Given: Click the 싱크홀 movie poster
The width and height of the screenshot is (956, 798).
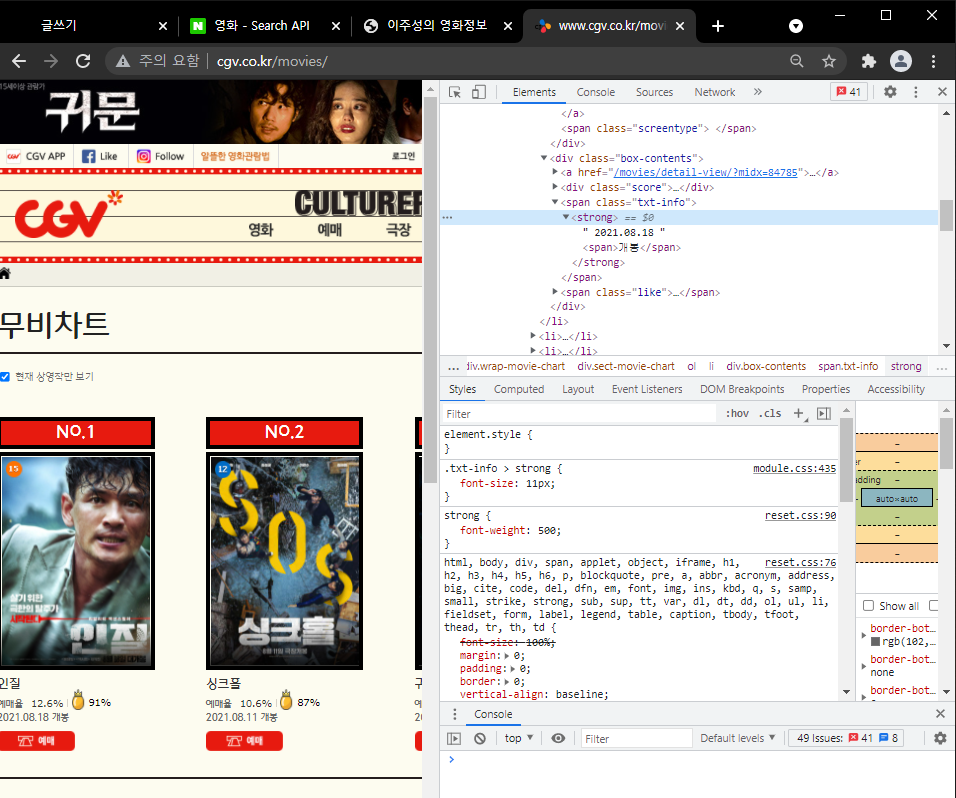Looking at the screenshot, I should point(284,561).
